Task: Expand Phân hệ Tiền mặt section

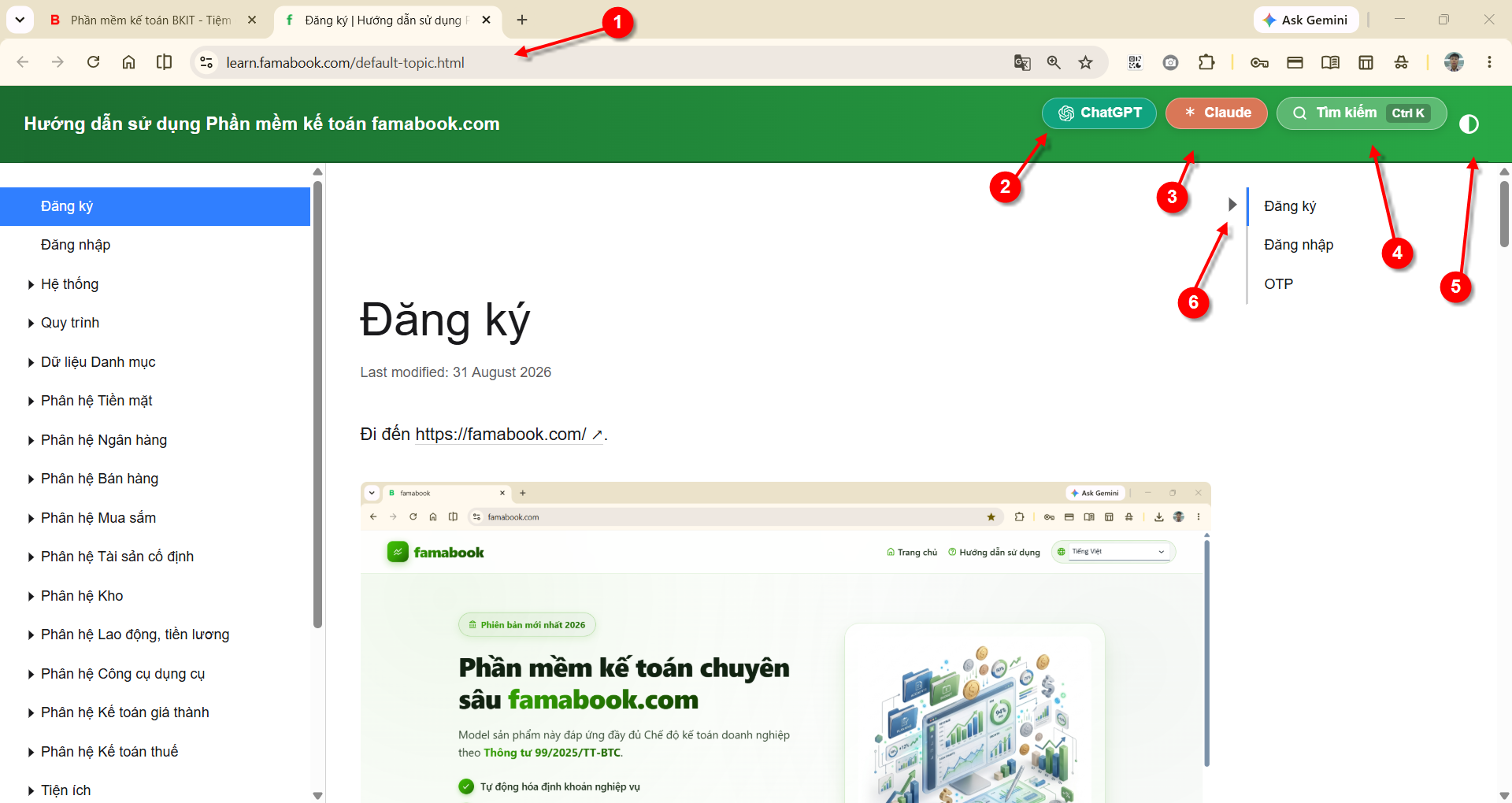Action: pos(31,401)
